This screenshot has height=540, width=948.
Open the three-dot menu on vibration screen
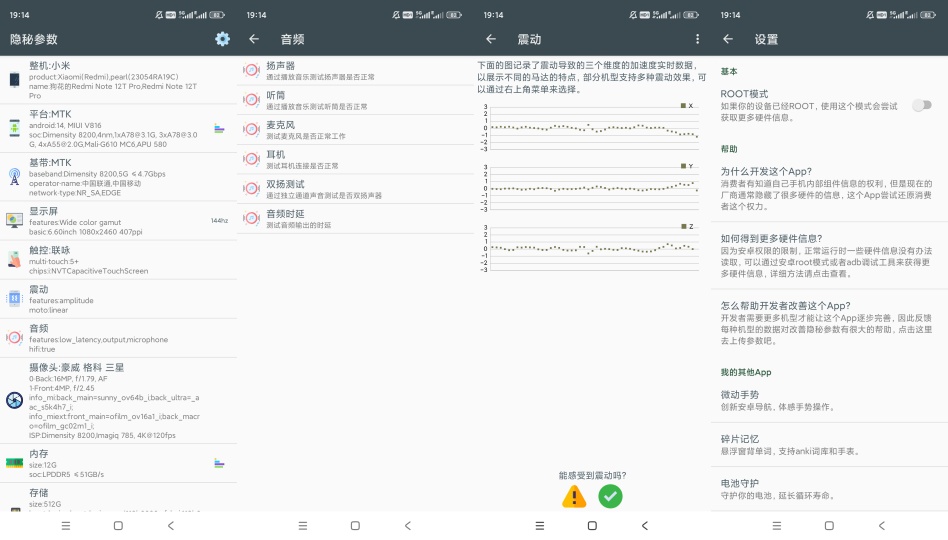pyautogui.click(x=696, y=39)
